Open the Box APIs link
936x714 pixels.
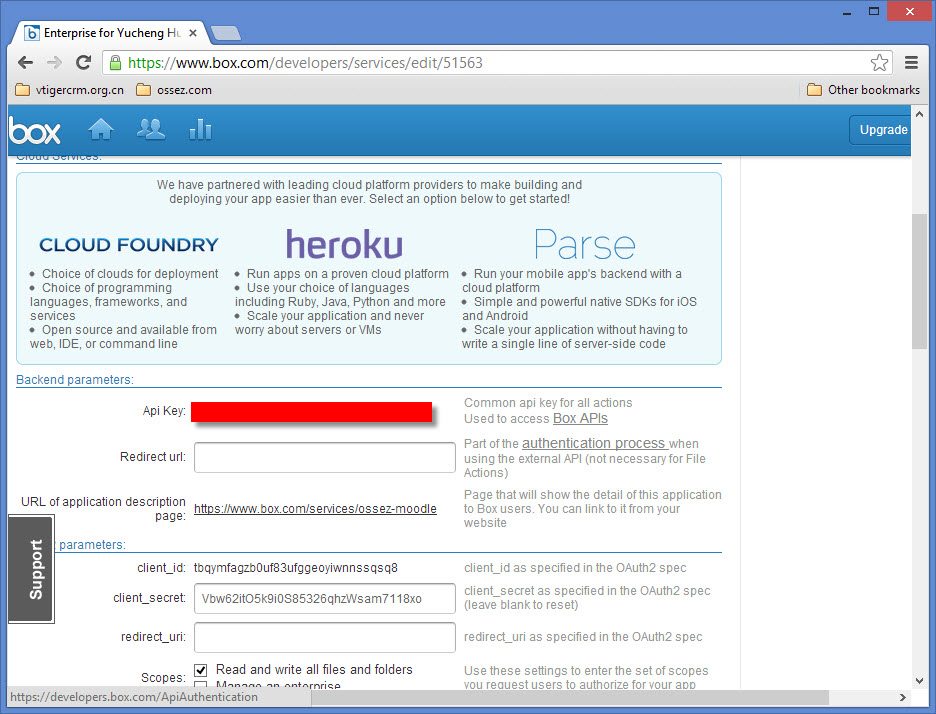[580, 418]
